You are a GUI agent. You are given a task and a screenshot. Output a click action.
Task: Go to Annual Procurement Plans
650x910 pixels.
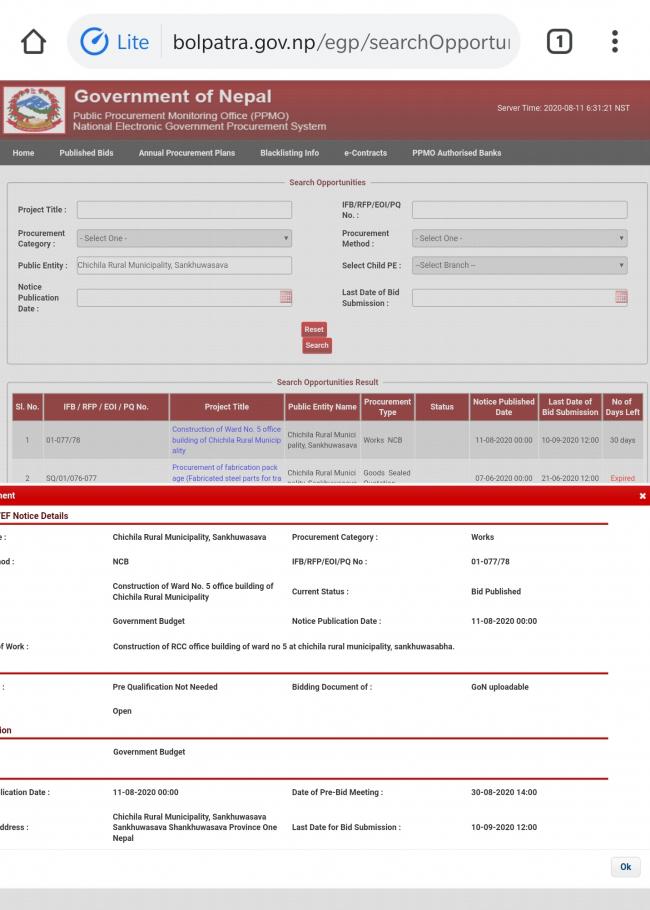click(x=187, y=153)
